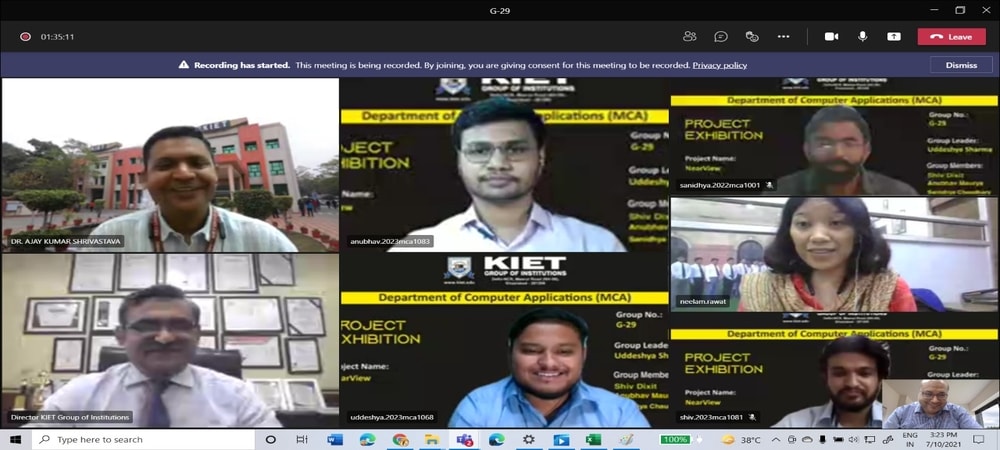
Task: Click the red recording indicator dot
Action: pyautogui.click(x=25, y=37)
